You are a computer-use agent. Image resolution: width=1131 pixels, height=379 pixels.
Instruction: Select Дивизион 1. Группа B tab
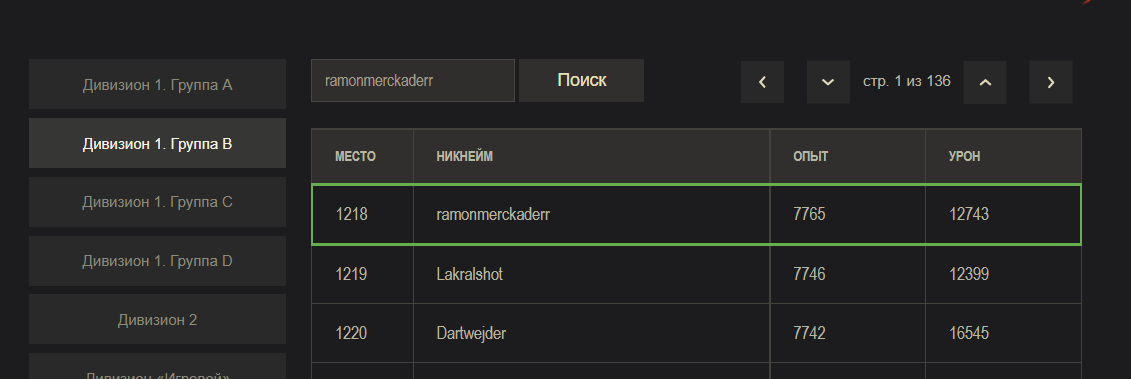coord(157,143)
